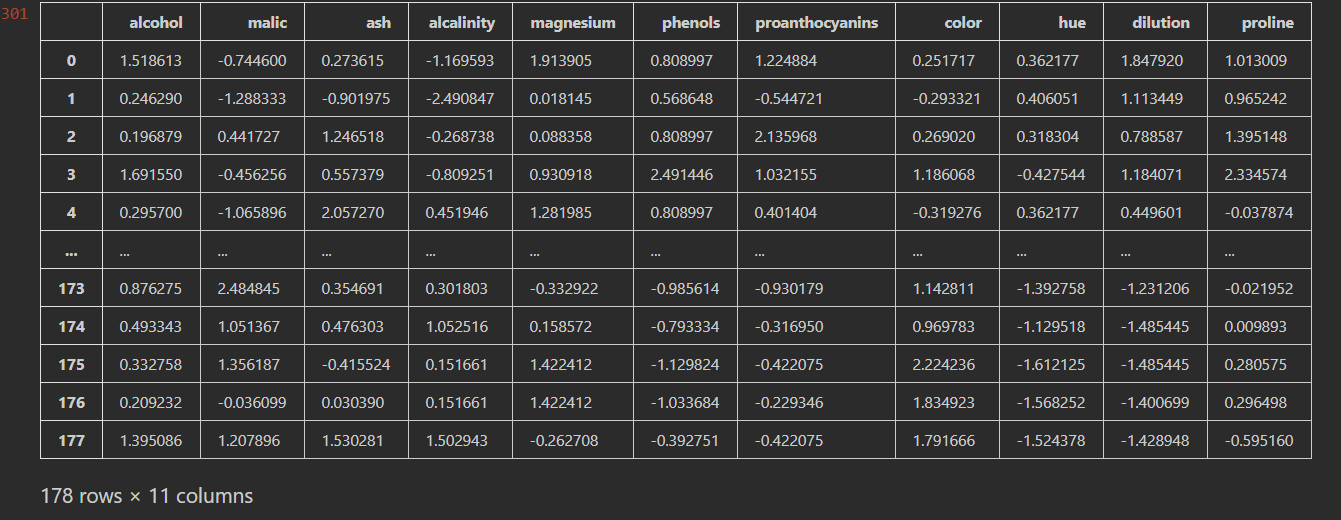The width and height of the screenshot is (1341, 520).
Task: Click the ellipsis row index cell
Action: click(x=71, y=251)
